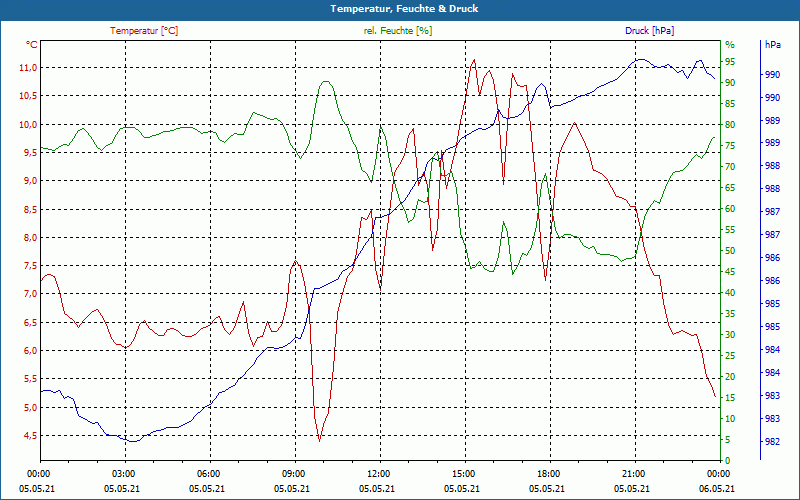Image resolution: width=800 pixels, height=500 pixels.
Task: Click the '75' humidity axis tick
Action: tap(730, 146)
